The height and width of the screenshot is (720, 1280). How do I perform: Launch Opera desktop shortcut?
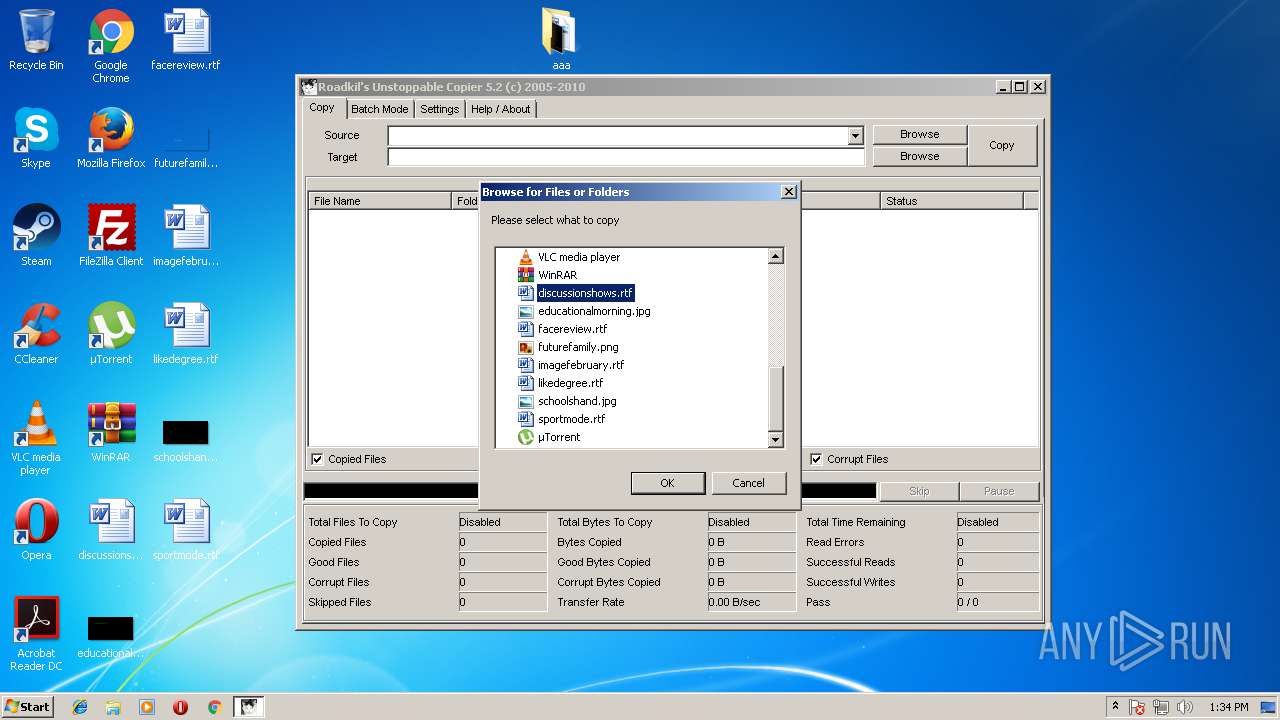click(36, 530)
